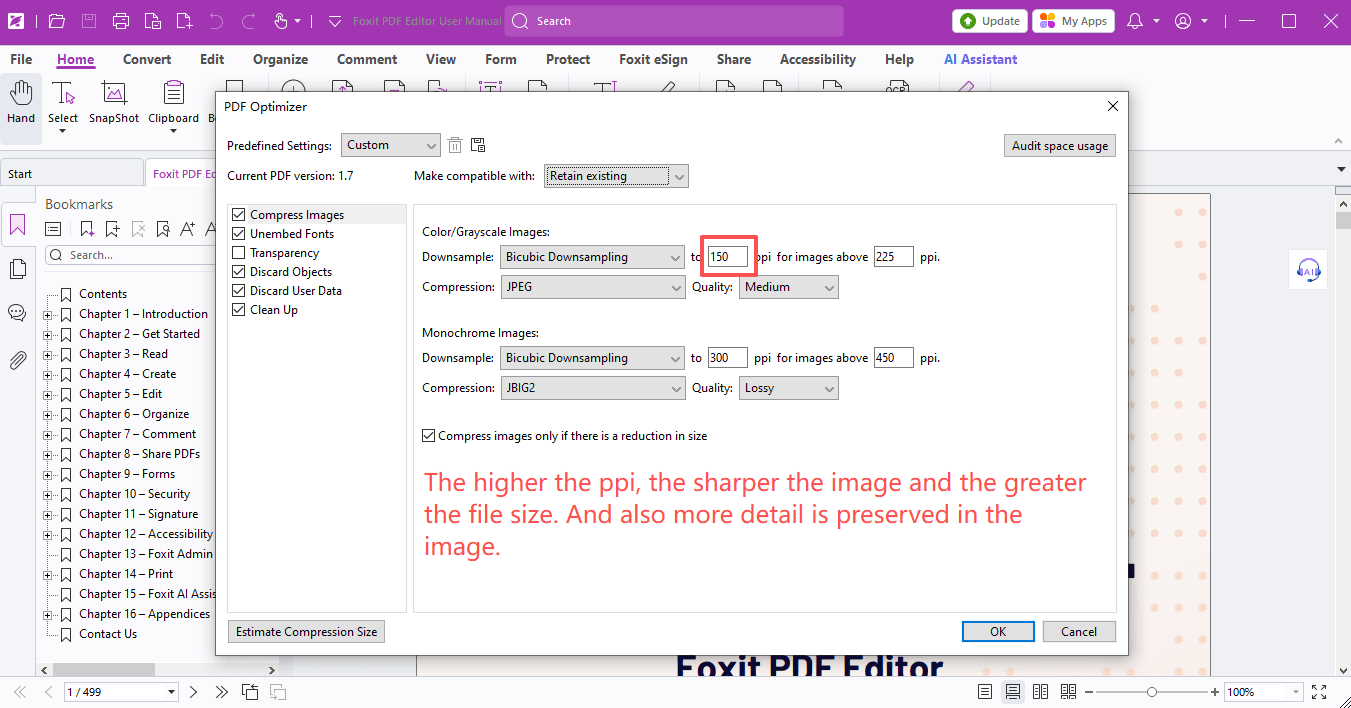
Task: Click the Print icon in title bar
Action: pyautogui.click(x=121, y=21)
